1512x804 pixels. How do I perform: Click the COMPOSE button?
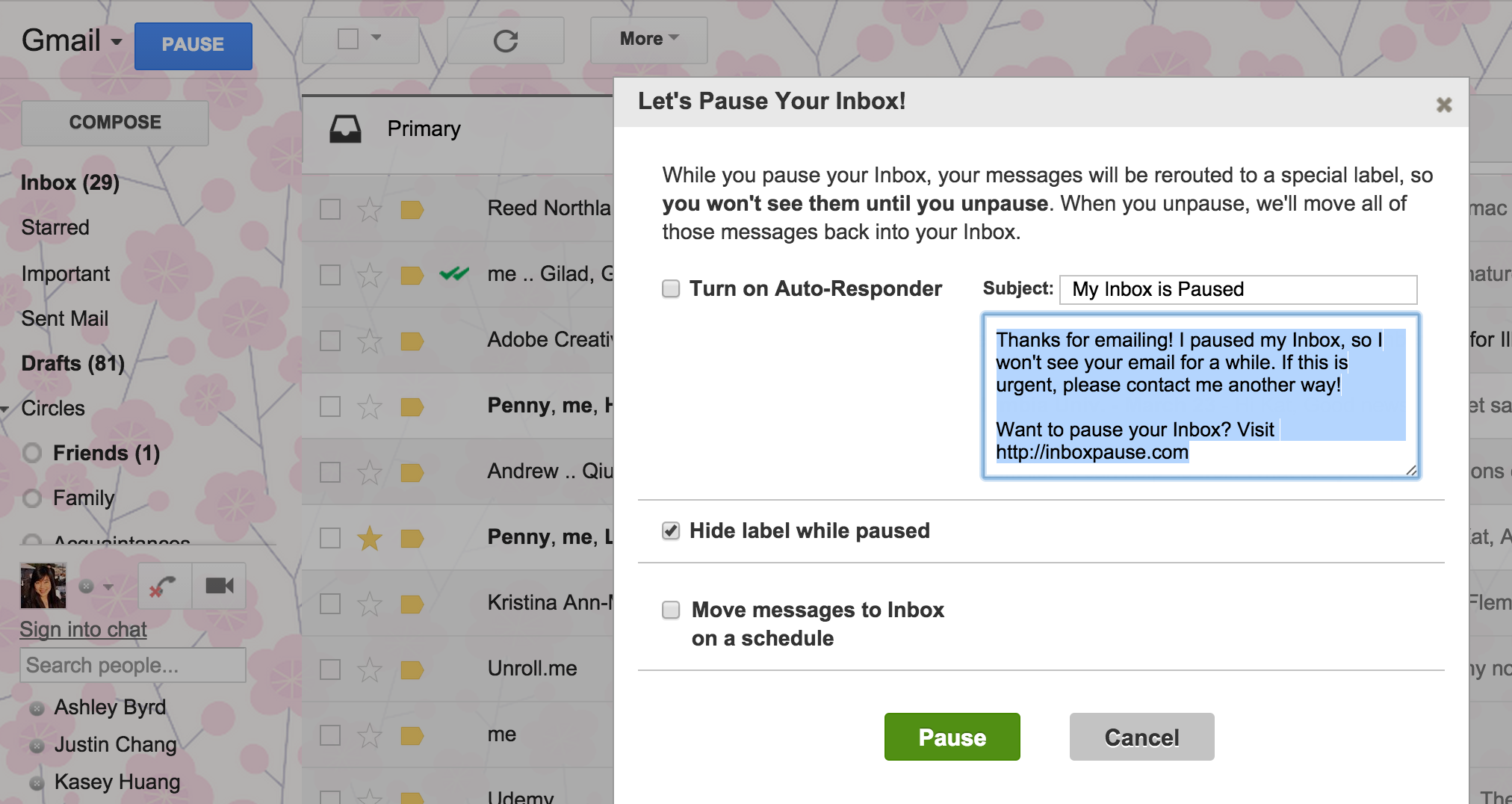115,123
